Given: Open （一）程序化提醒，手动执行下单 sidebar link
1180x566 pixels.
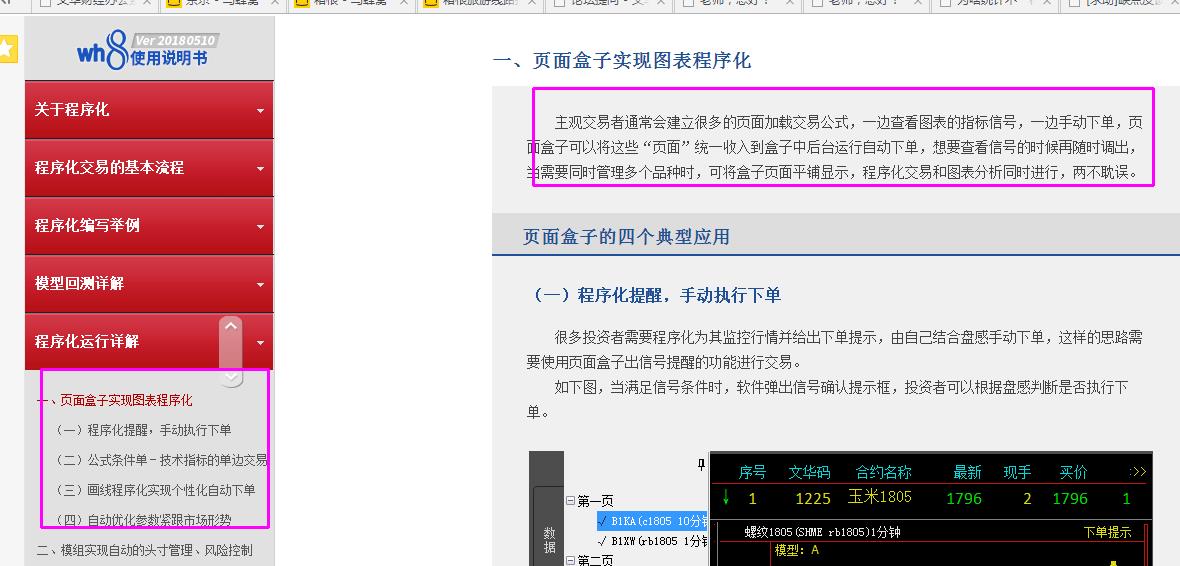Looking at the screenshot, I should tap(143, 431).
